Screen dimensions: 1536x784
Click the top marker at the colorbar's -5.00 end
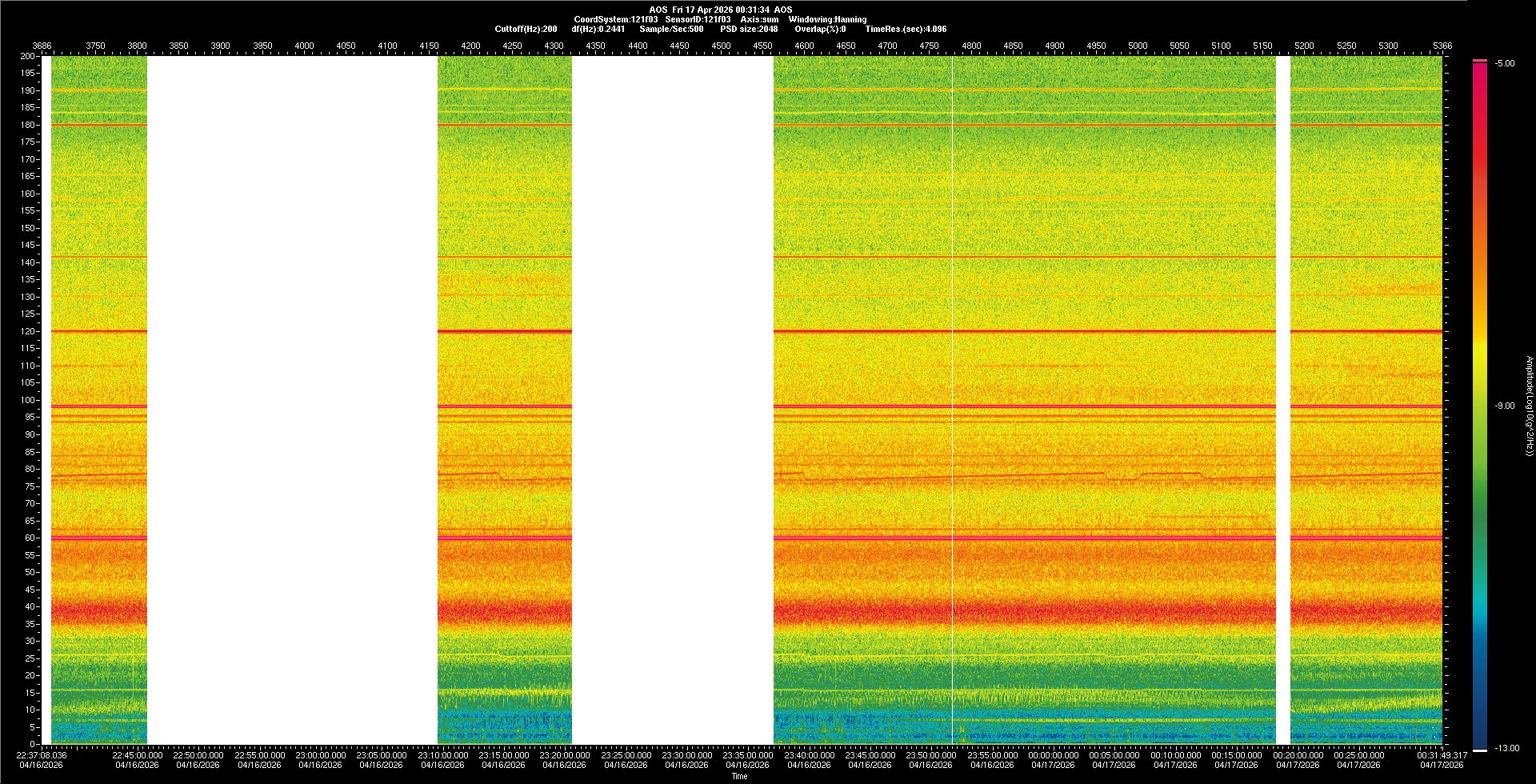[x=1480, y=61]
